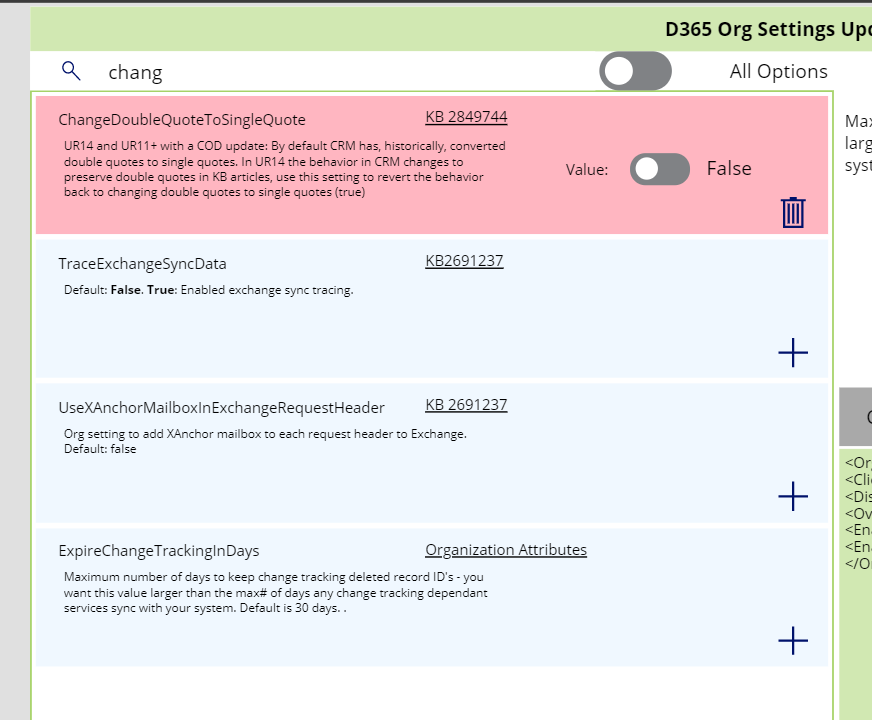Click the 'All Options' label

779,71
